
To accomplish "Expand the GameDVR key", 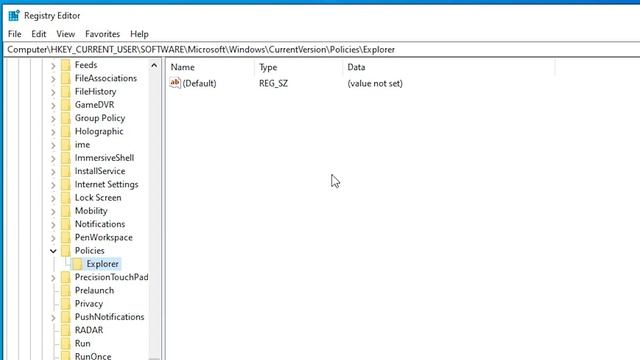I will (53, 105).
